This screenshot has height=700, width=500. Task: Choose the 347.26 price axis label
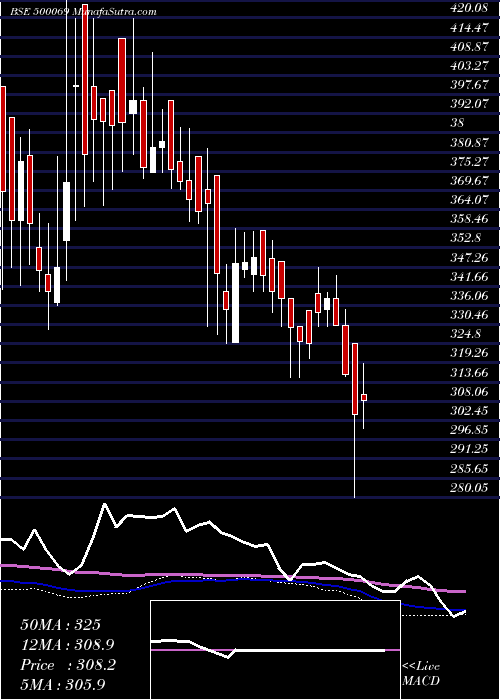[469, 258]
